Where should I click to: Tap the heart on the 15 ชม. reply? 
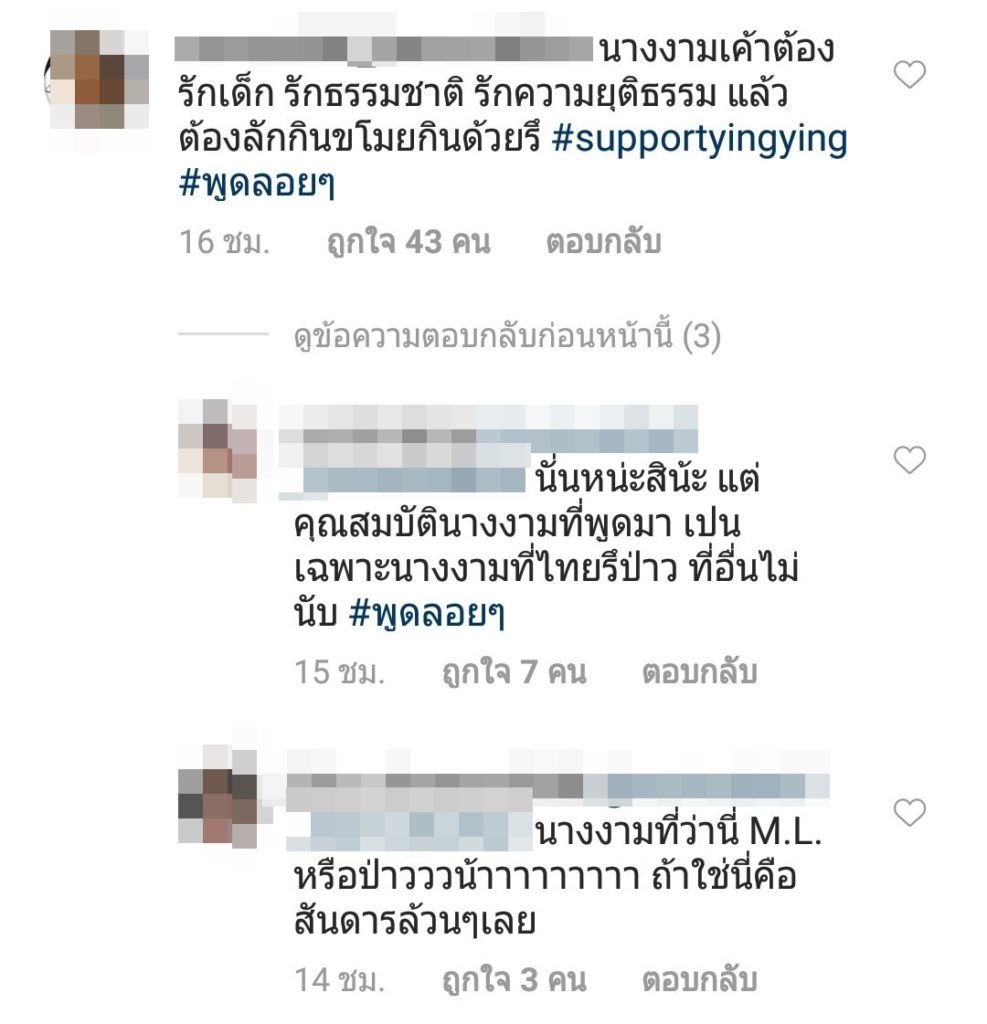click(x=909, y=460)
